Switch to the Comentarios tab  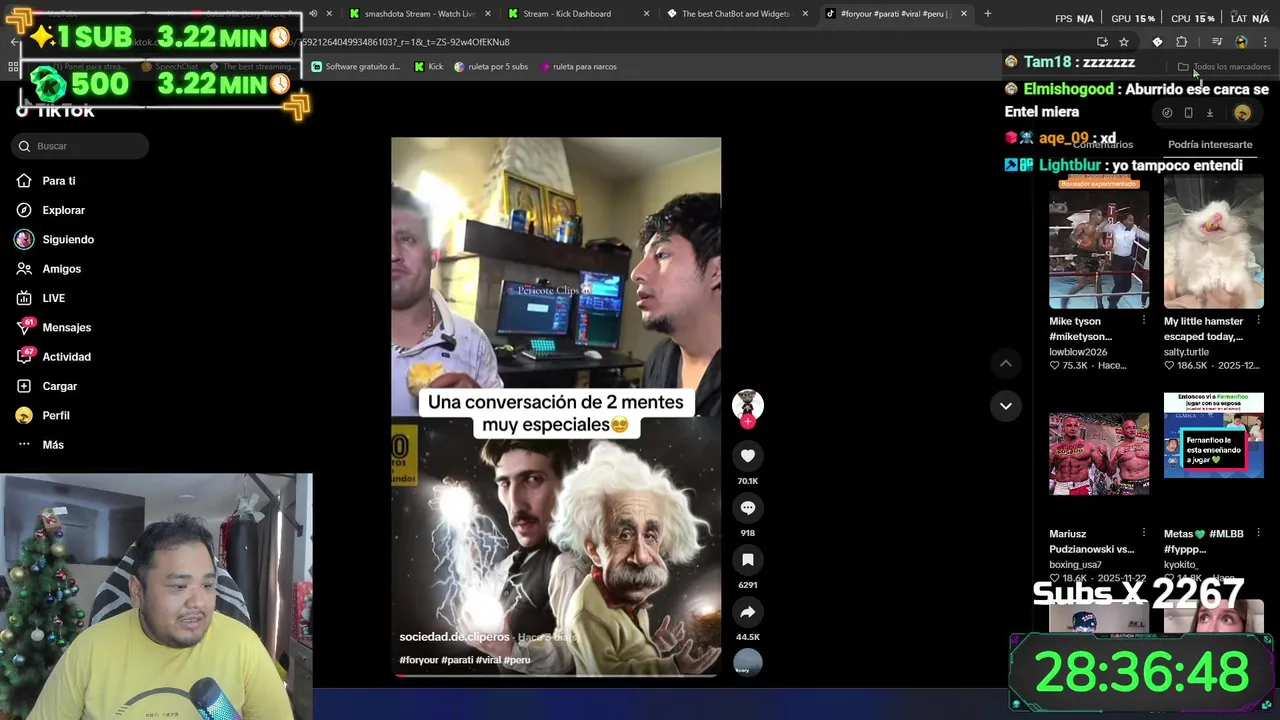[1102, 145]
